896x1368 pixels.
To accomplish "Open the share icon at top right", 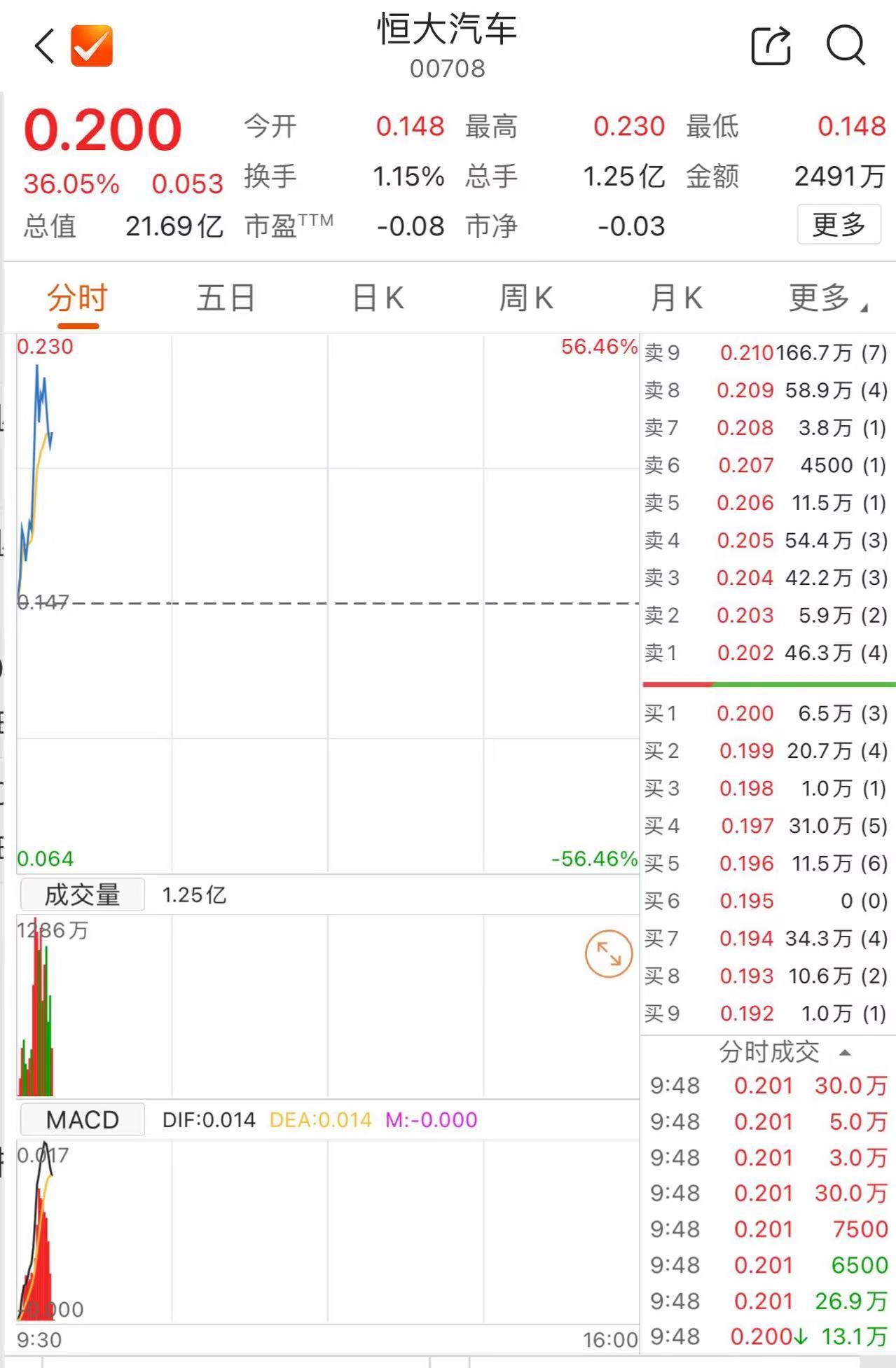I will pyautogui.click(x=771, y=46).
